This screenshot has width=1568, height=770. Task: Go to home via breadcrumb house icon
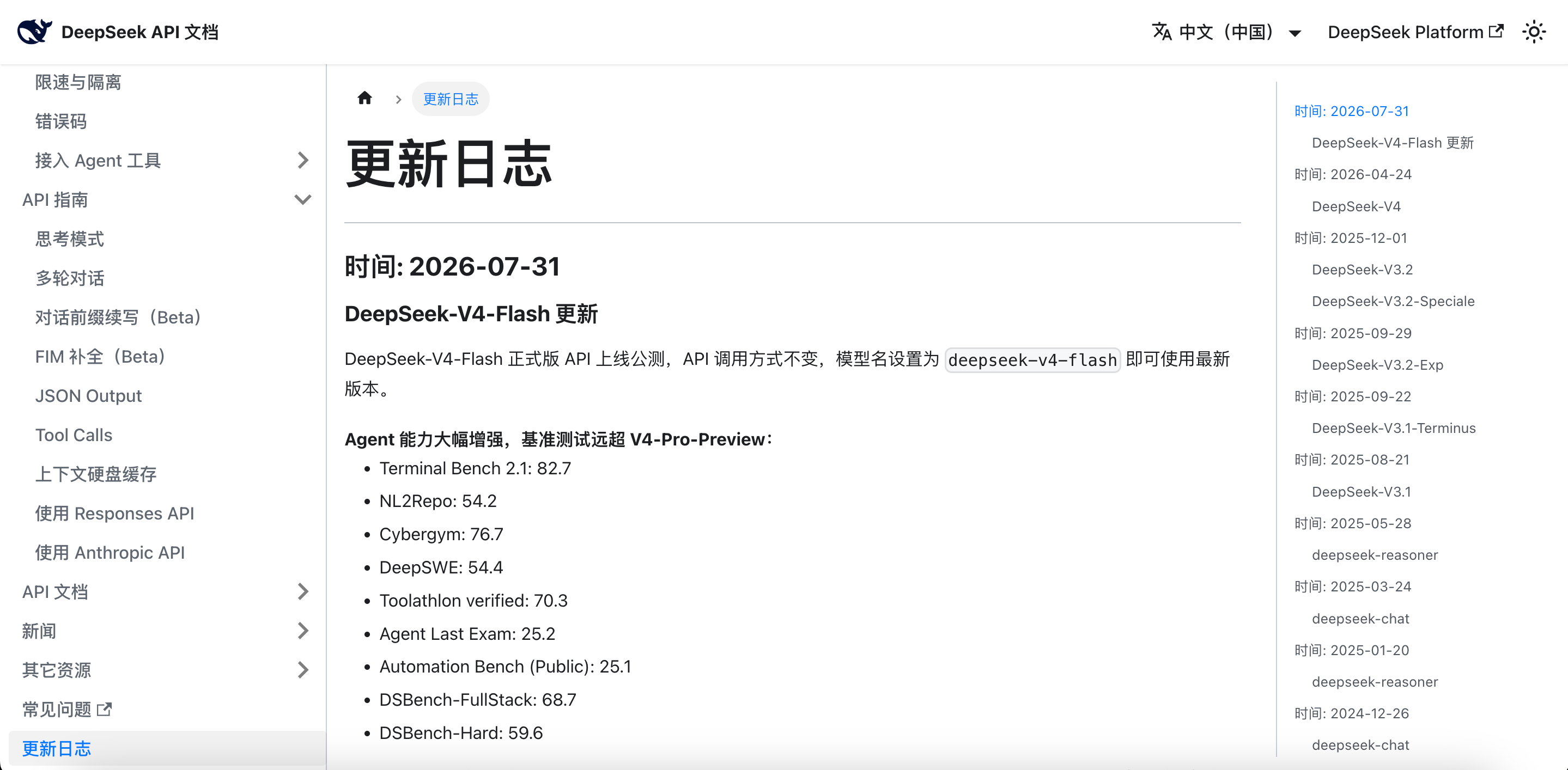tap(364, 99)
